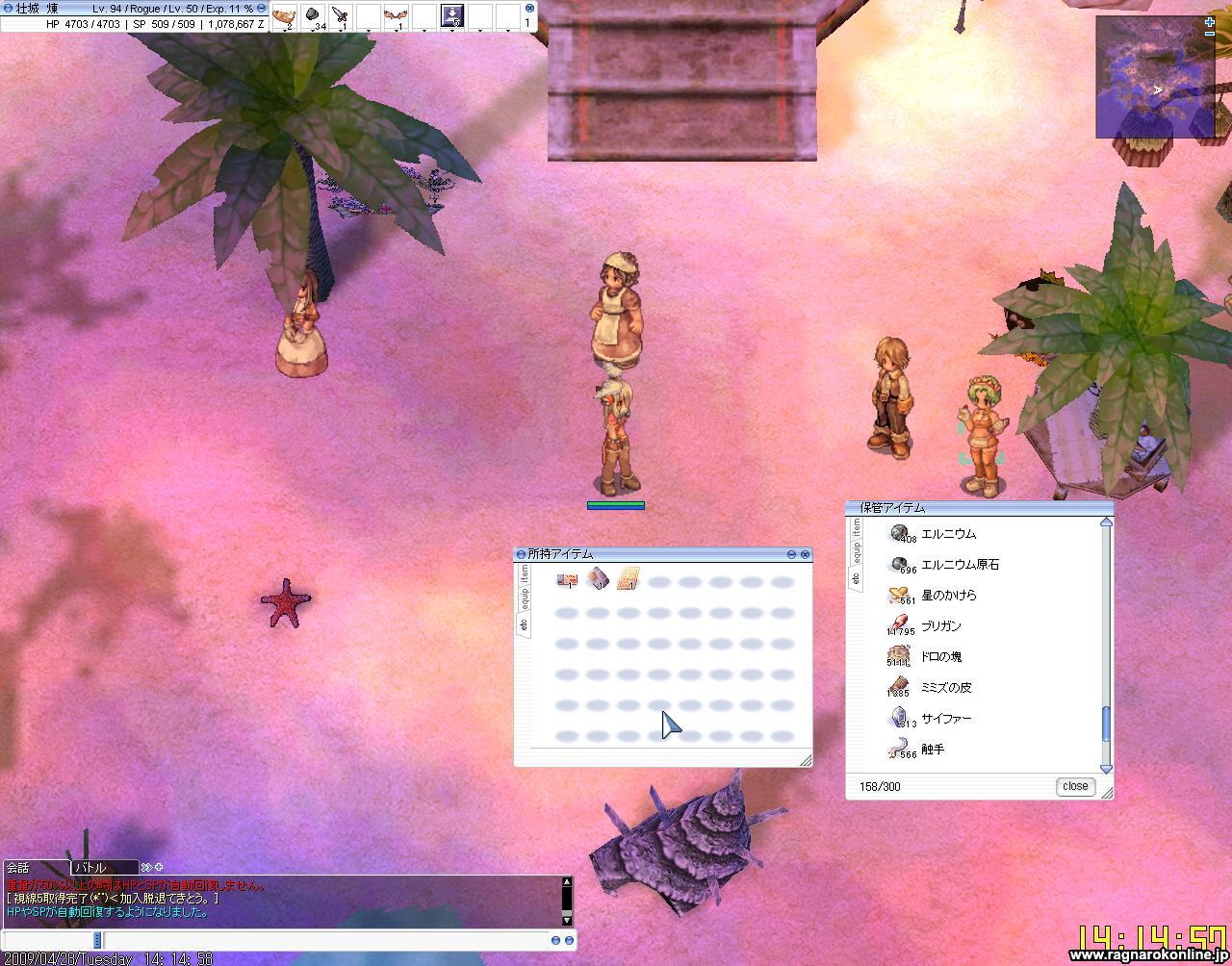Click the brown-haired male character
The height and width of the screenshot is (966, 1232).
coord(890,395)
